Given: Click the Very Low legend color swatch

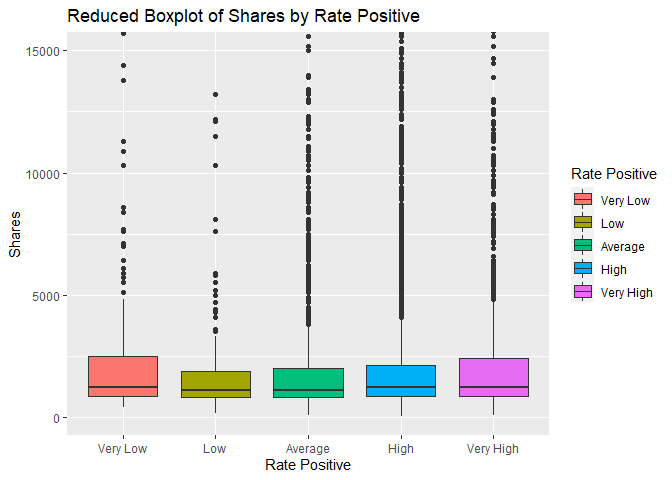Looking at the screenshot, I should click(583, 200).
